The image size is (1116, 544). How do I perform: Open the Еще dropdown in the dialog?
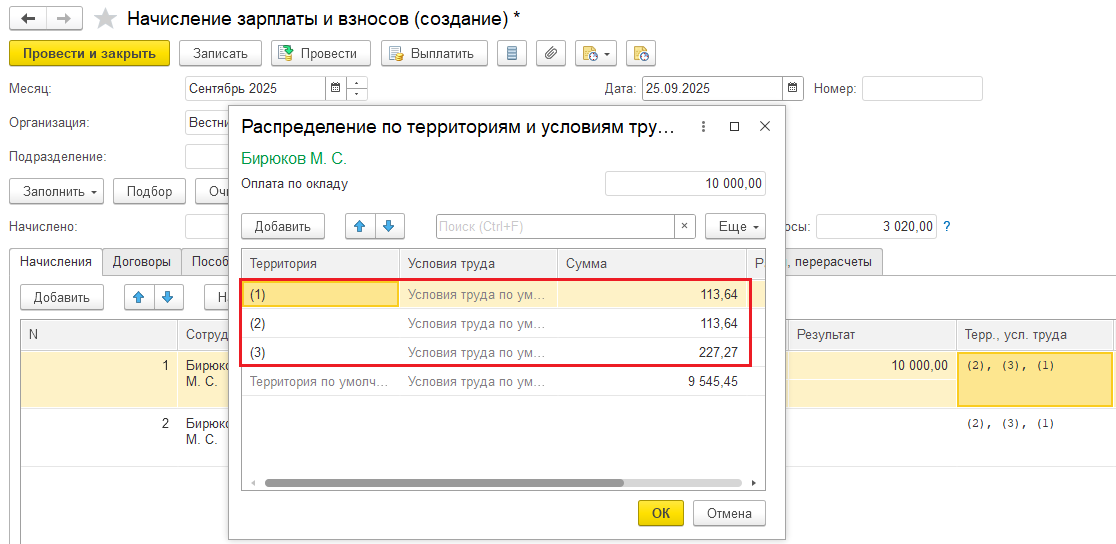click(x=735, y=226)
